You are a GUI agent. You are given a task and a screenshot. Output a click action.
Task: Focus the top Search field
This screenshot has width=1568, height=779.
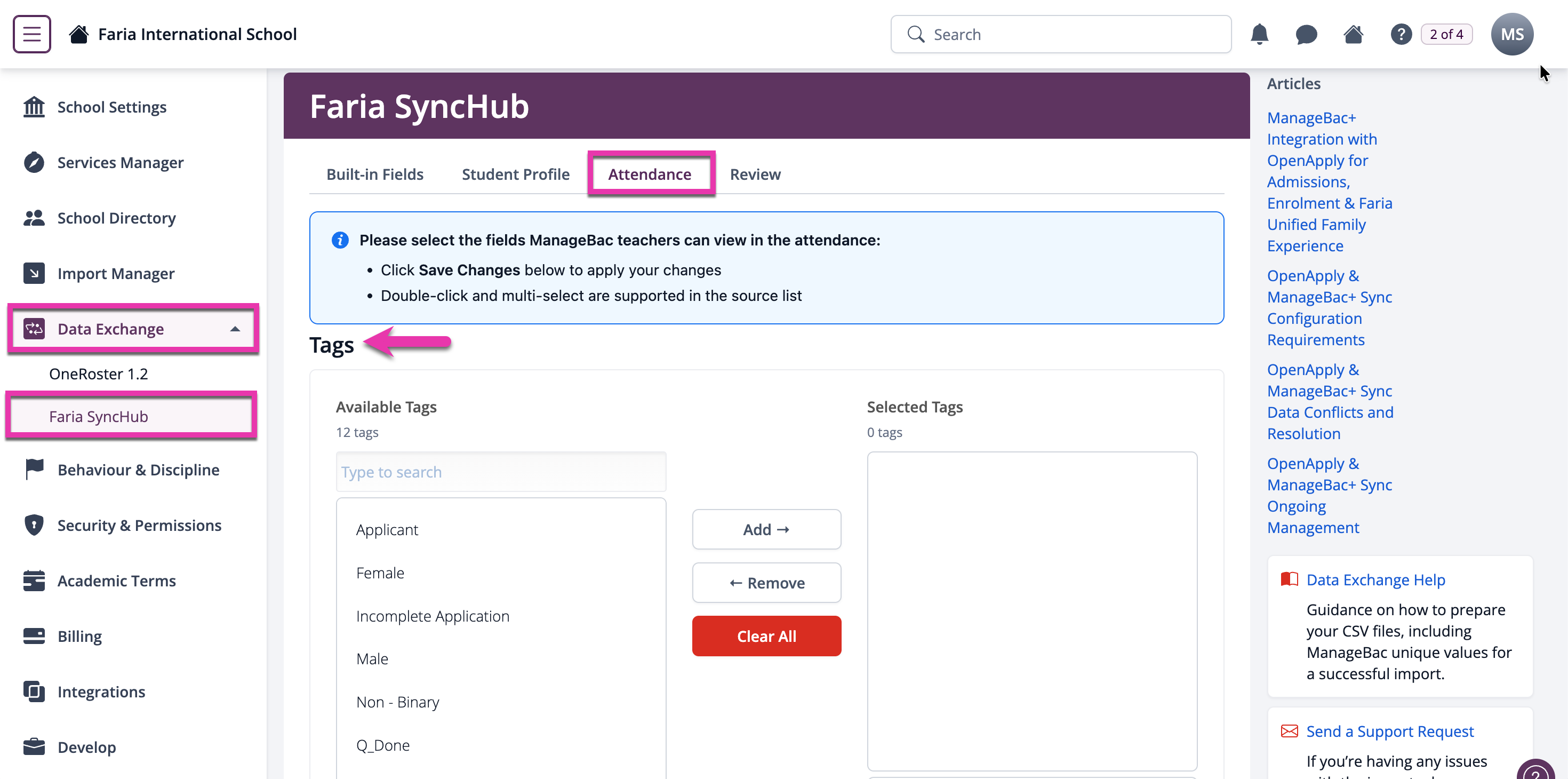[1061, 34]
